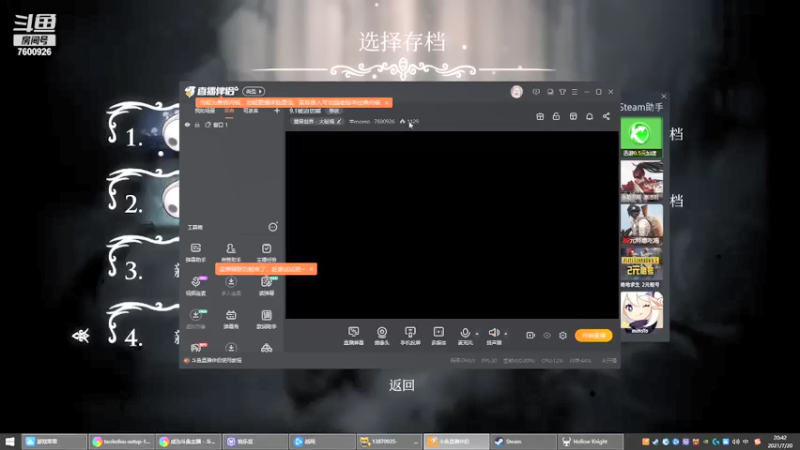Click the gift box icon above preview
The image size is (800, 450).
pos(540,116)
